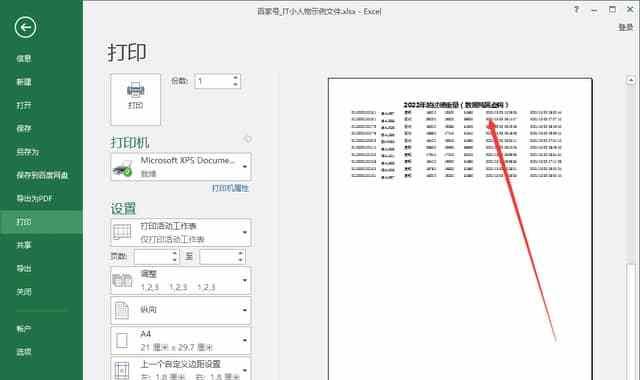This screenshot has height=380, width=640.
Task: Open the 上一个自定义边距设置 margins dropdown
Action: click(181, 369)
